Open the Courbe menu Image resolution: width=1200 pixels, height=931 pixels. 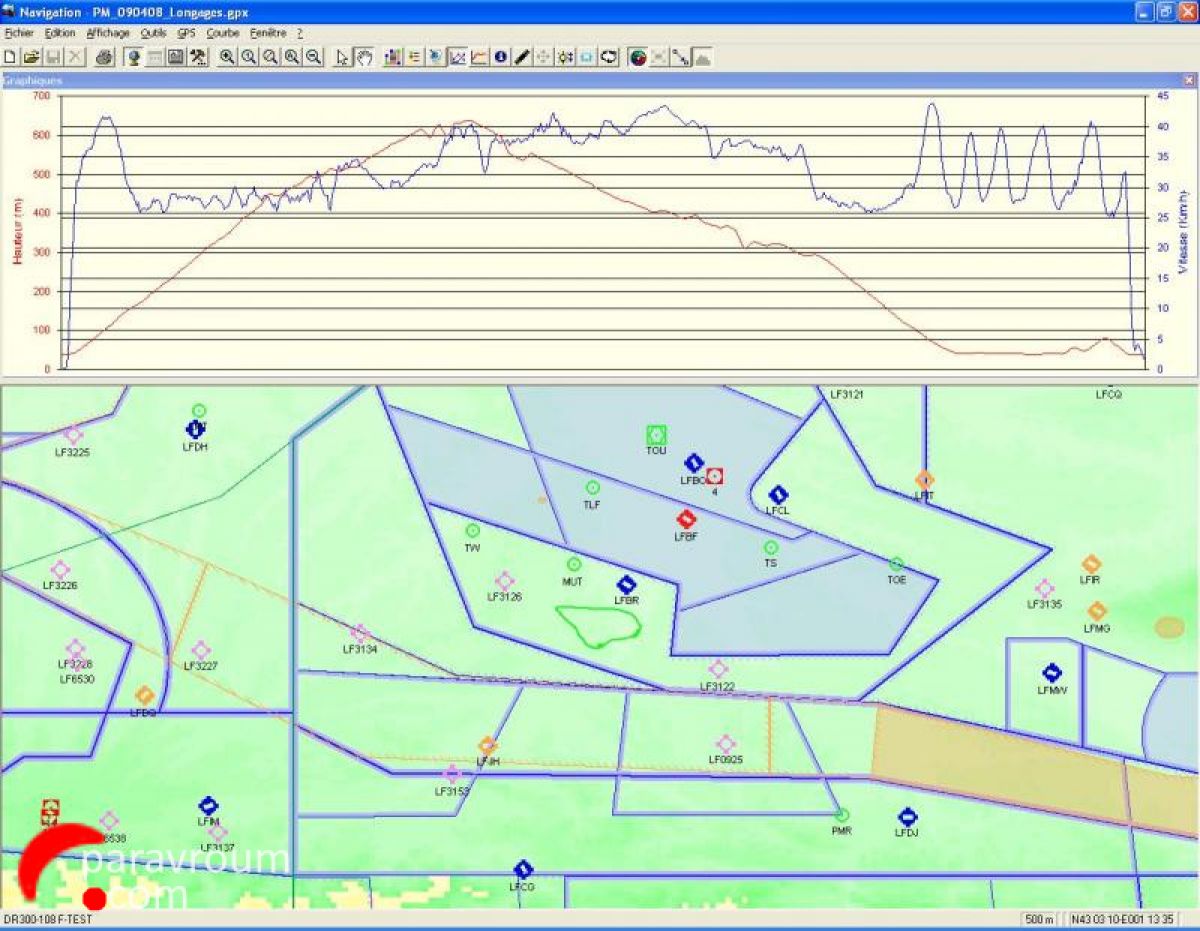223,33
